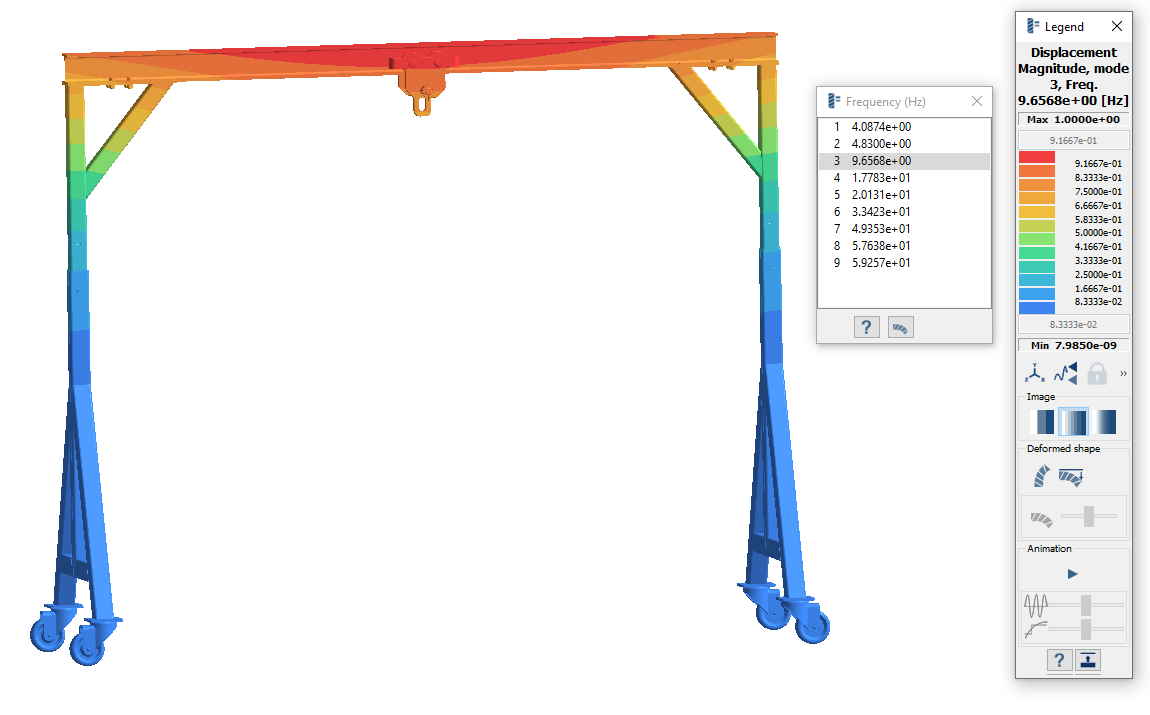This screenshot has width=1150, height=715.
Task: Select mode 5 frequency 2.0131e+01
Action: tap(904, 194)
